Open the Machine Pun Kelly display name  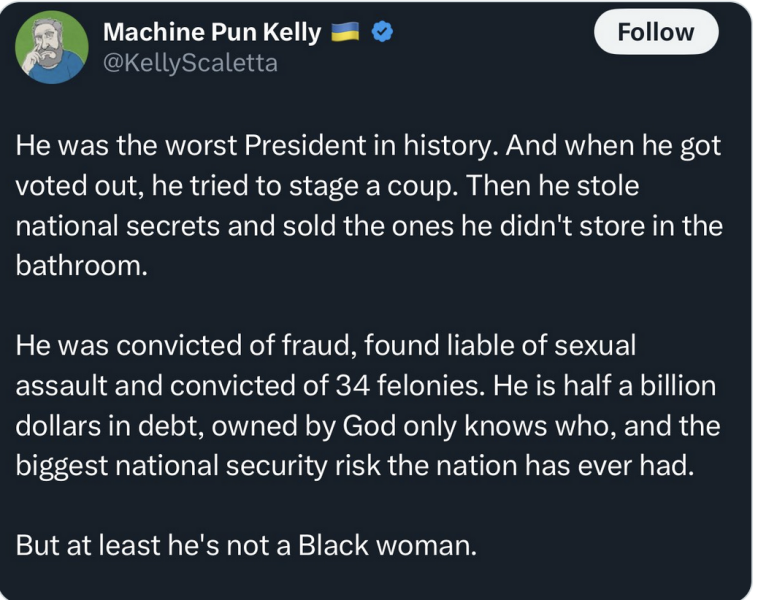[x=212, y=33]
